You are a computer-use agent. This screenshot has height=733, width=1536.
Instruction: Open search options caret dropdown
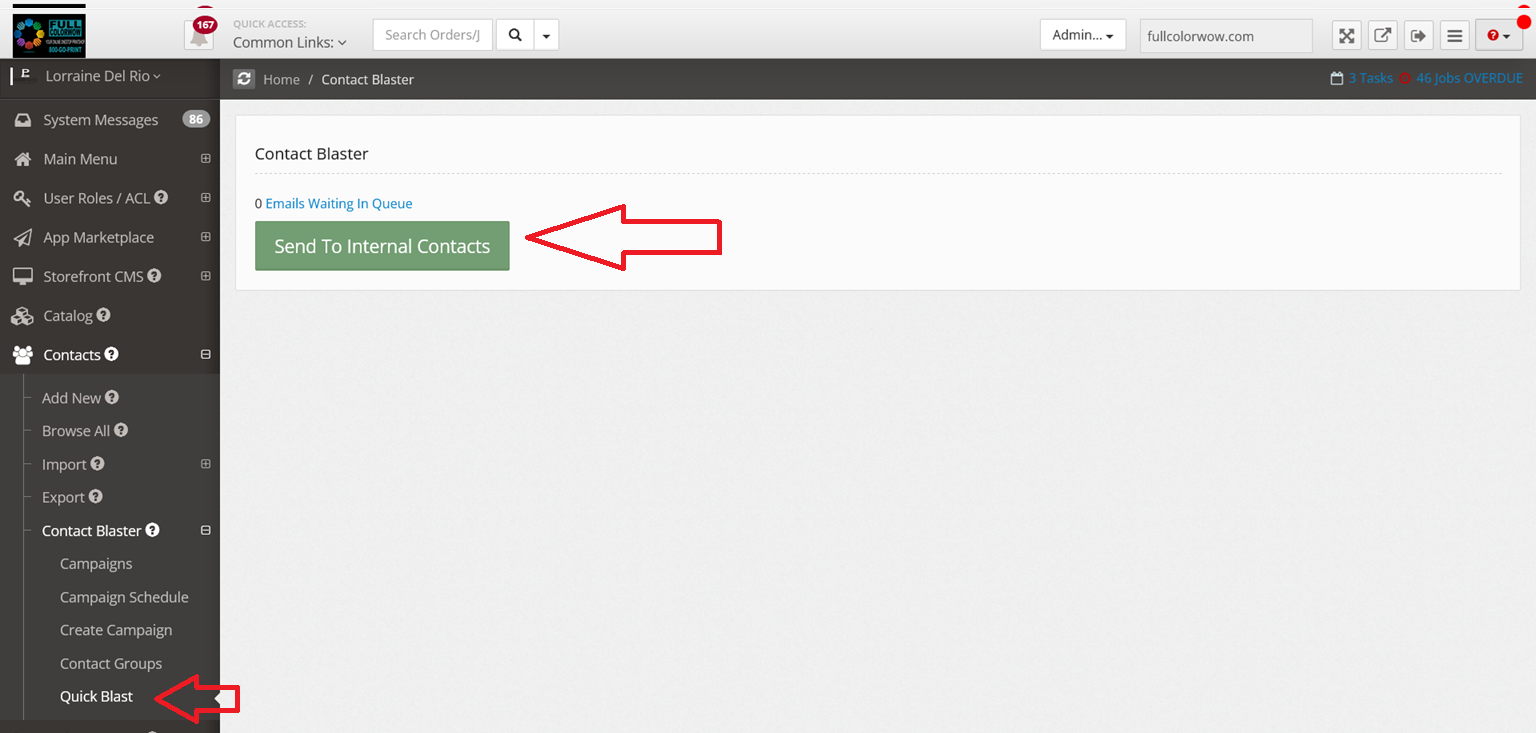(546, 35)
